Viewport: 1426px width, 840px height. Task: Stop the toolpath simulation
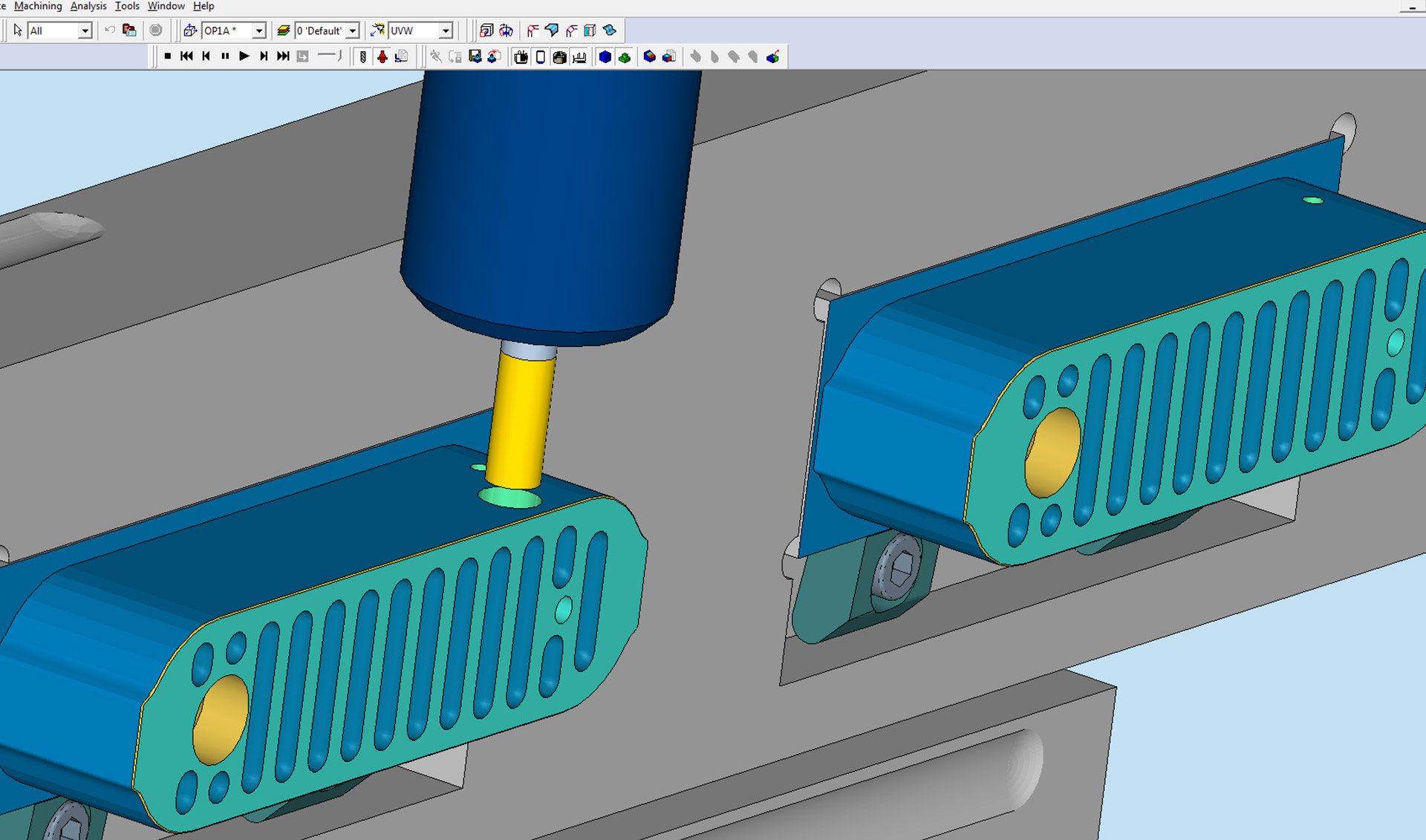coord(168,56)
